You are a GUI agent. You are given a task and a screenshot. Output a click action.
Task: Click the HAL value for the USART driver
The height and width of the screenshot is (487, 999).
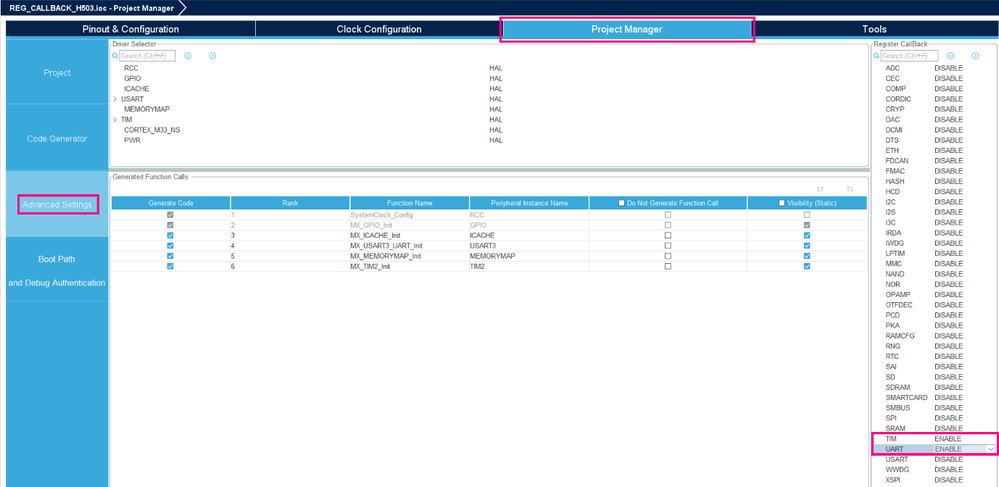point(496,99)
